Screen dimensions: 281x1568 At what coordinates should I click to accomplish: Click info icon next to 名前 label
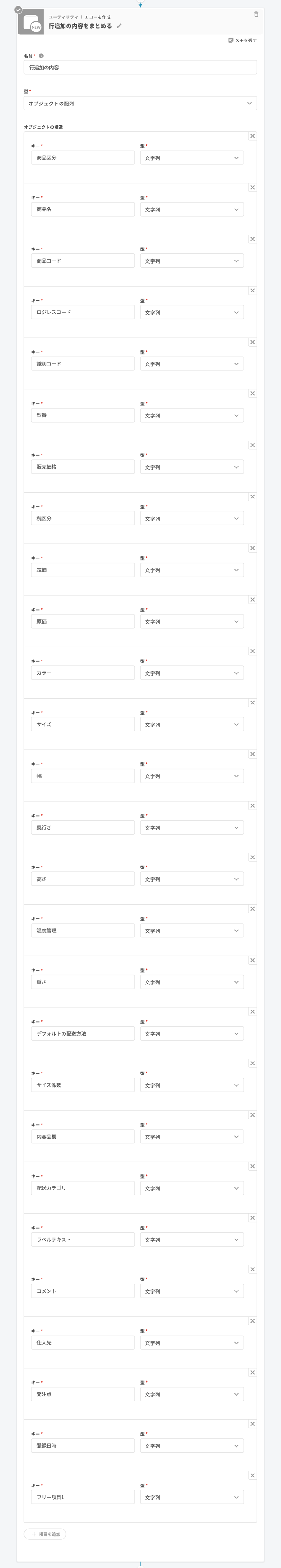click(42, 55)
